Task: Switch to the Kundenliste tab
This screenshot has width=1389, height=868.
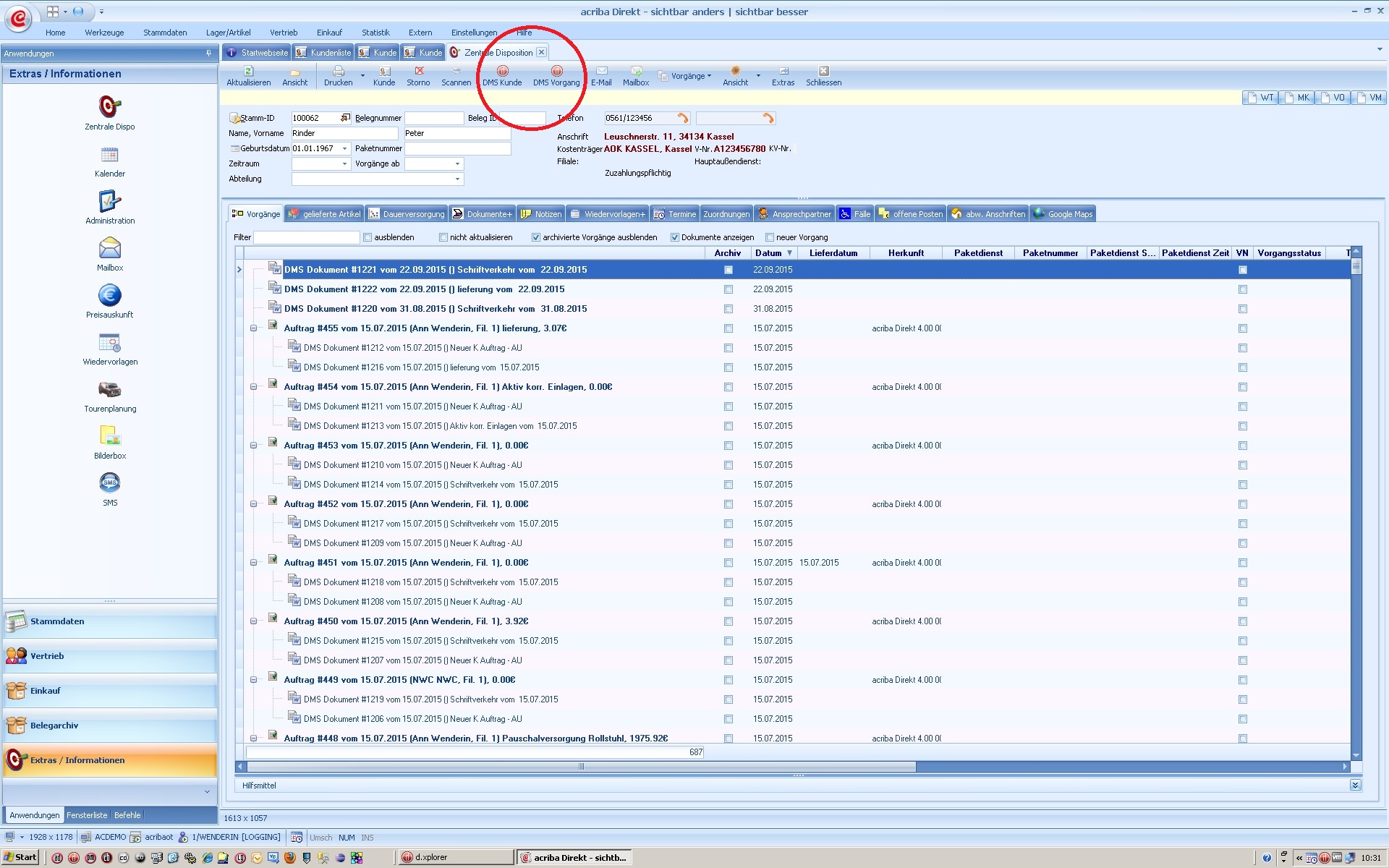Action: tap(323, 53)
